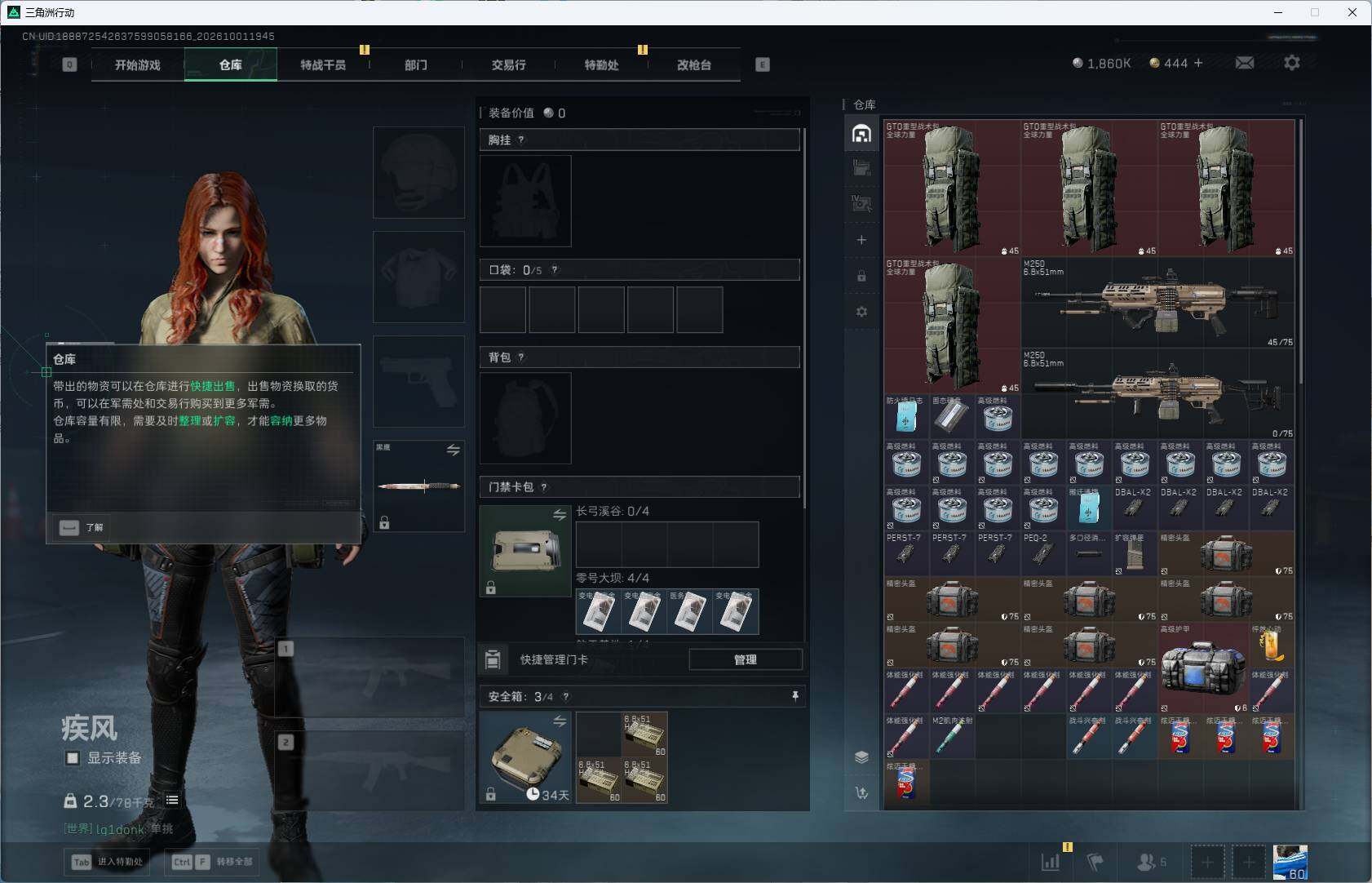Click the quick-sell cart icon at sidebar bottom
This screenshot has width=1372, height=883.
861,792
